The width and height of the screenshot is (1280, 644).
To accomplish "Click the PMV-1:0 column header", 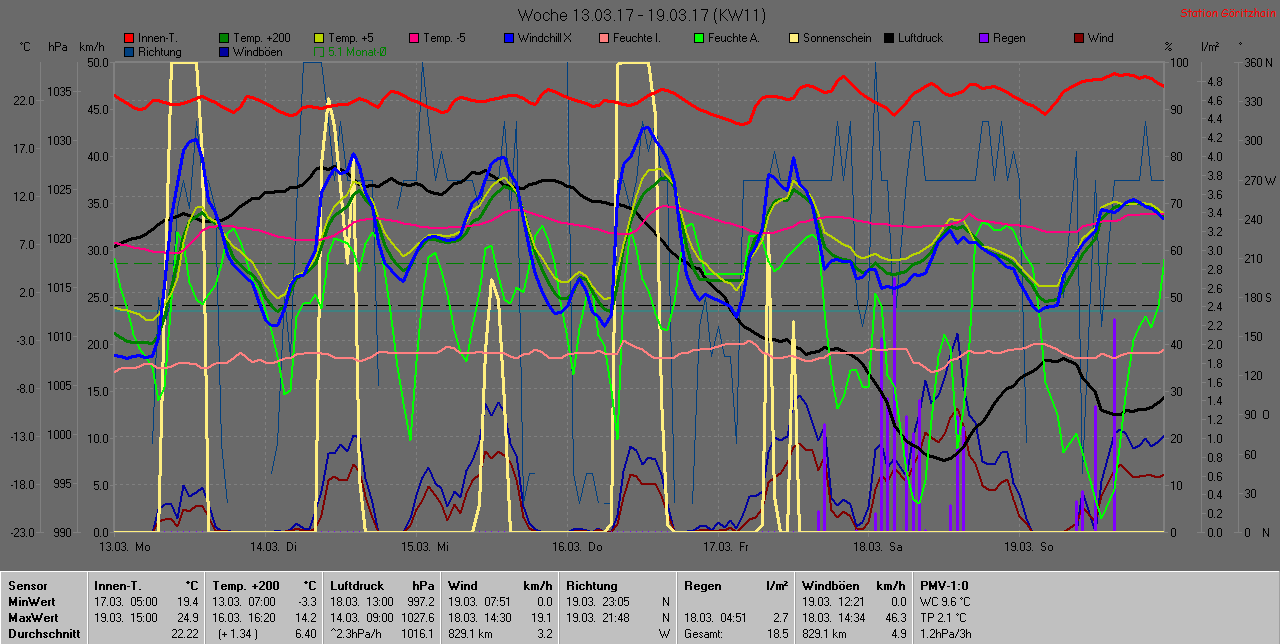I will pyautogui.click(x=944, y=586).
